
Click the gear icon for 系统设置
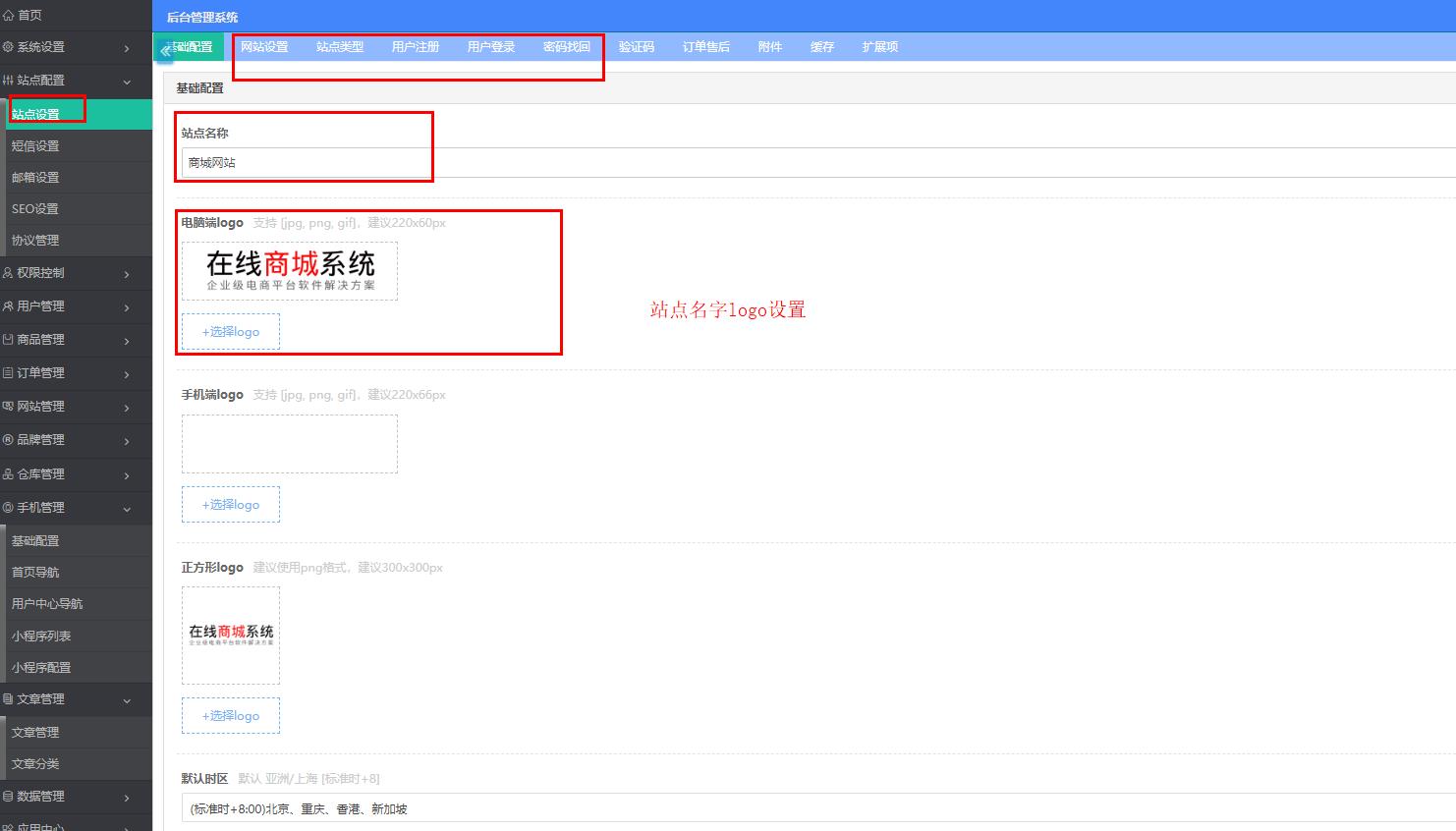click(8, 47)
